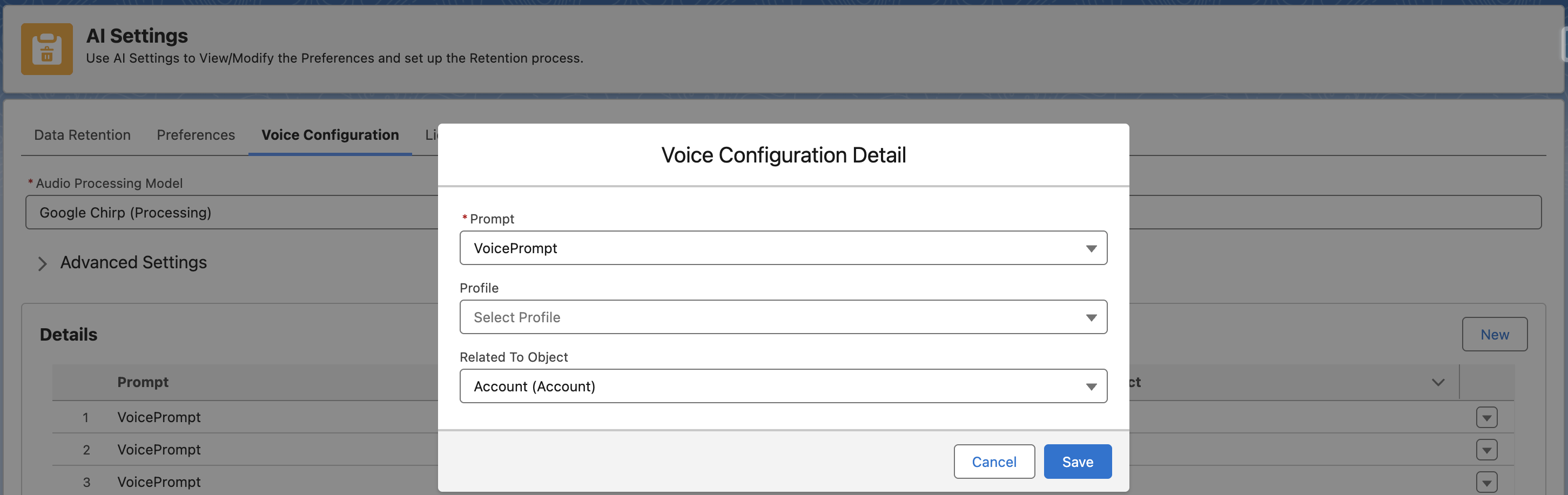Select VoicePrompt in table row 2

[159, 450]
